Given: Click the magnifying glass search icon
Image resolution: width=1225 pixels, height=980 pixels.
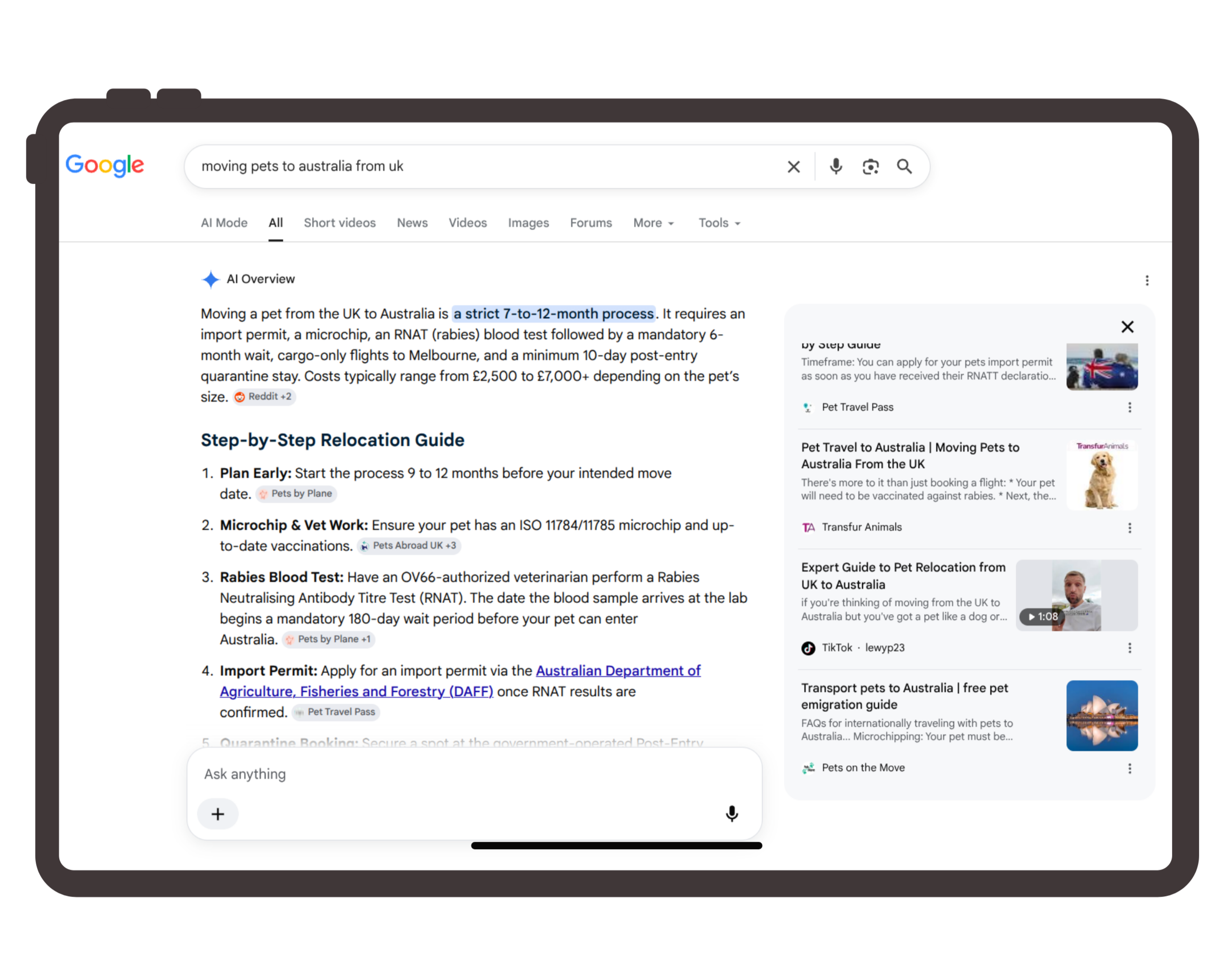Looking at the screenshot, I should click(x=904, y=167).
